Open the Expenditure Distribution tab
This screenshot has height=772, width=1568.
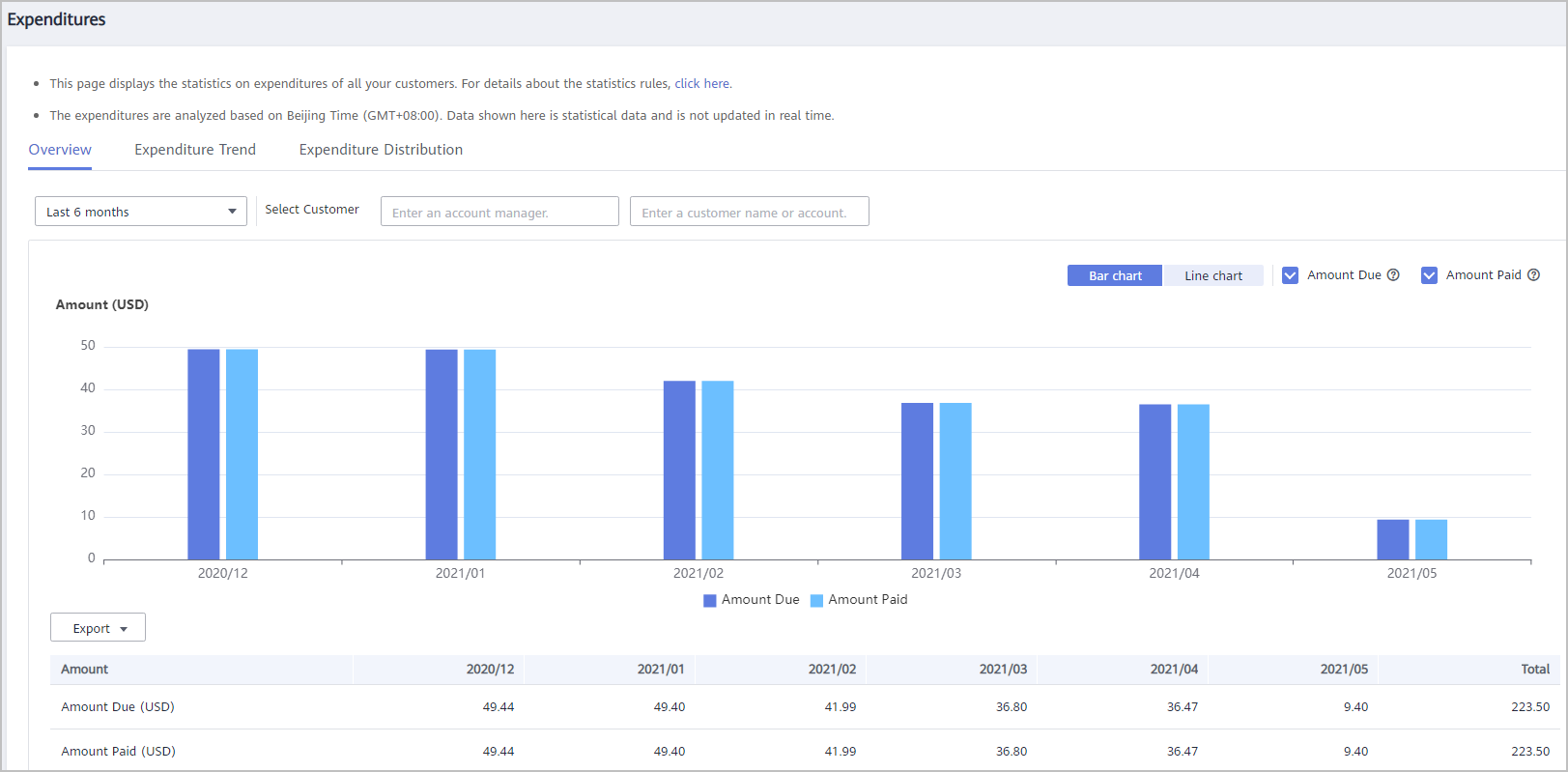[381, 150]
